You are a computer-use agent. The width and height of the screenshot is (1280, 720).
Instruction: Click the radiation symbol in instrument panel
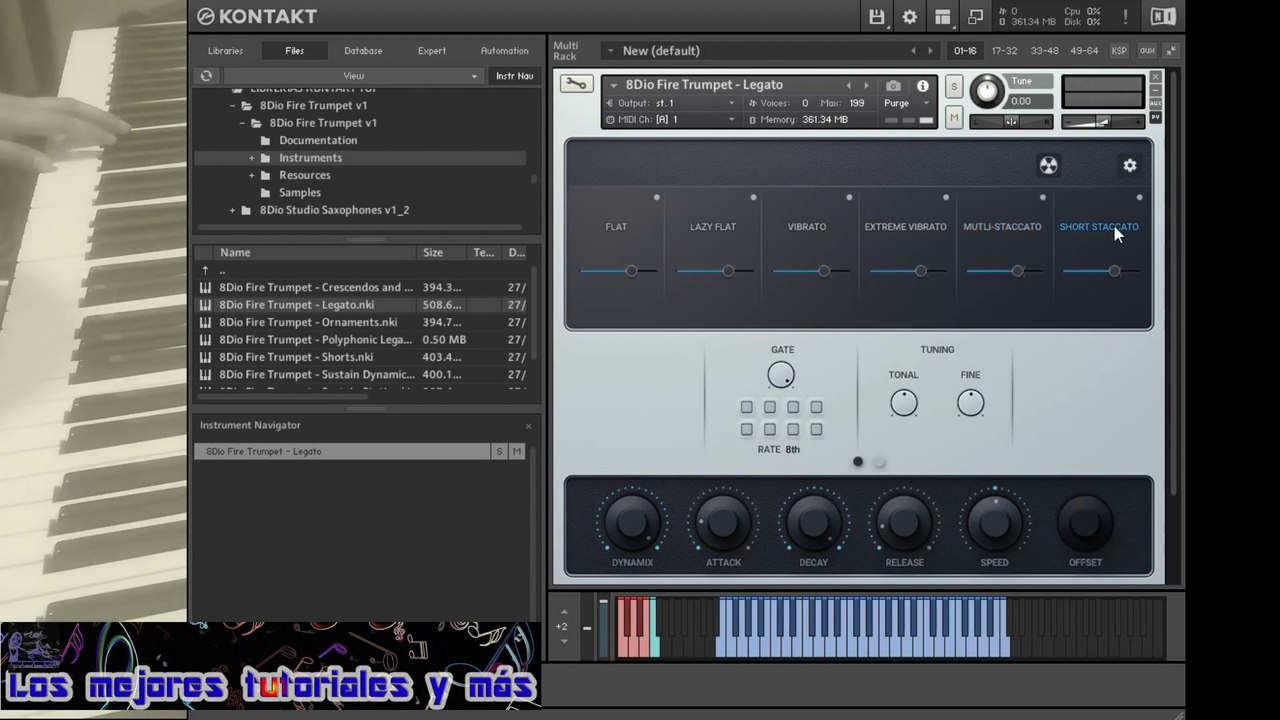(1048, 166)
